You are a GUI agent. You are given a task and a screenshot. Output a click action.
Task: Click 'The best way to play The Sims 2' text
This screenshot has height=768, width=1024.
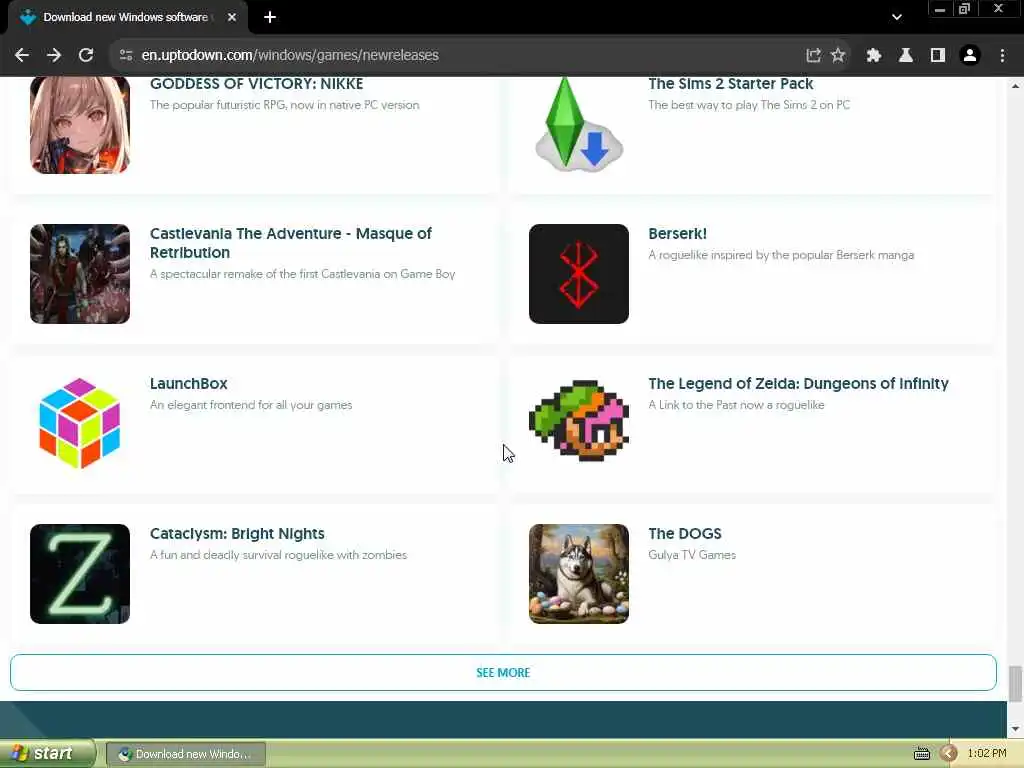tap(748, 104)
